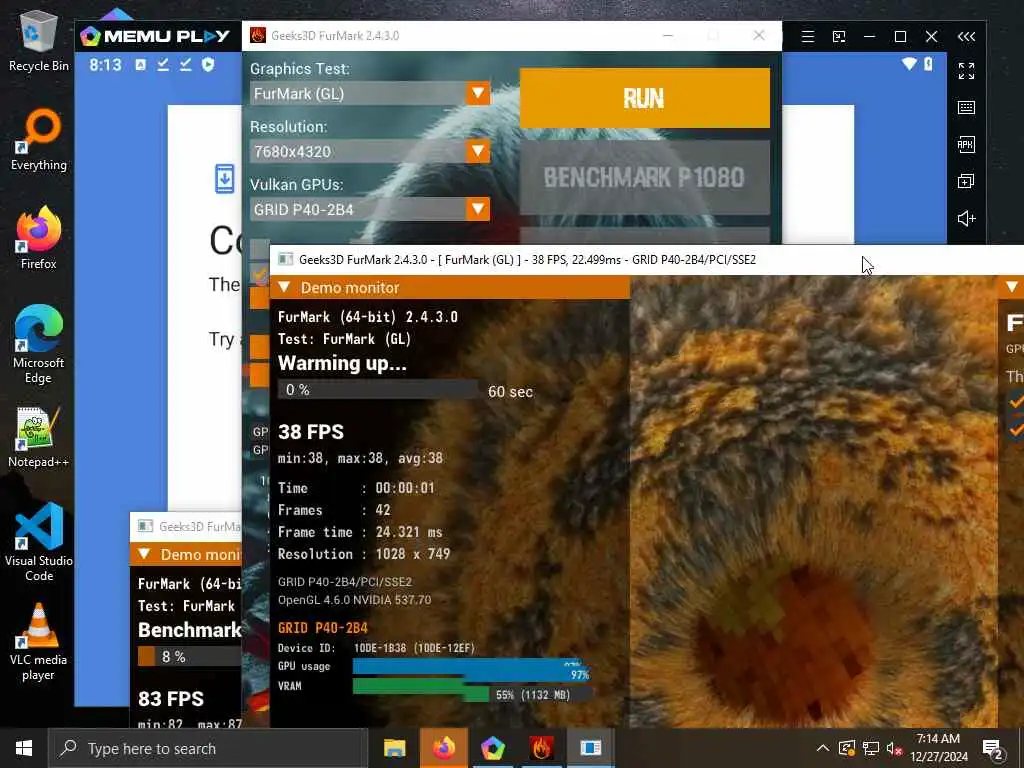Screen dimensions: 1024x768
Task: Open the Graphics Test dropdown
Action: click(370, 93)
